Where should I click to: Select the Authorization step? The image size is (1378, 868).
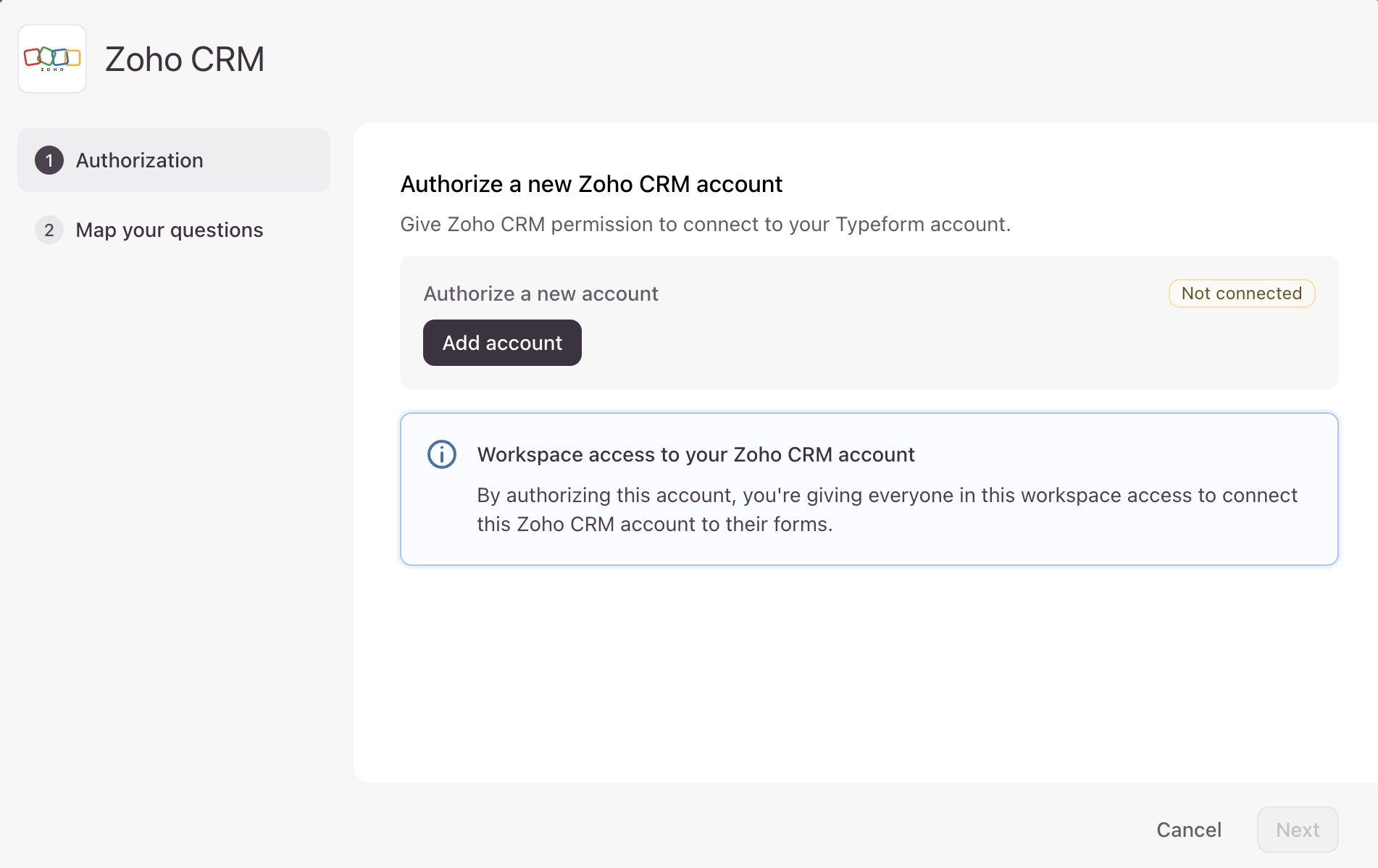click(174, 160)
